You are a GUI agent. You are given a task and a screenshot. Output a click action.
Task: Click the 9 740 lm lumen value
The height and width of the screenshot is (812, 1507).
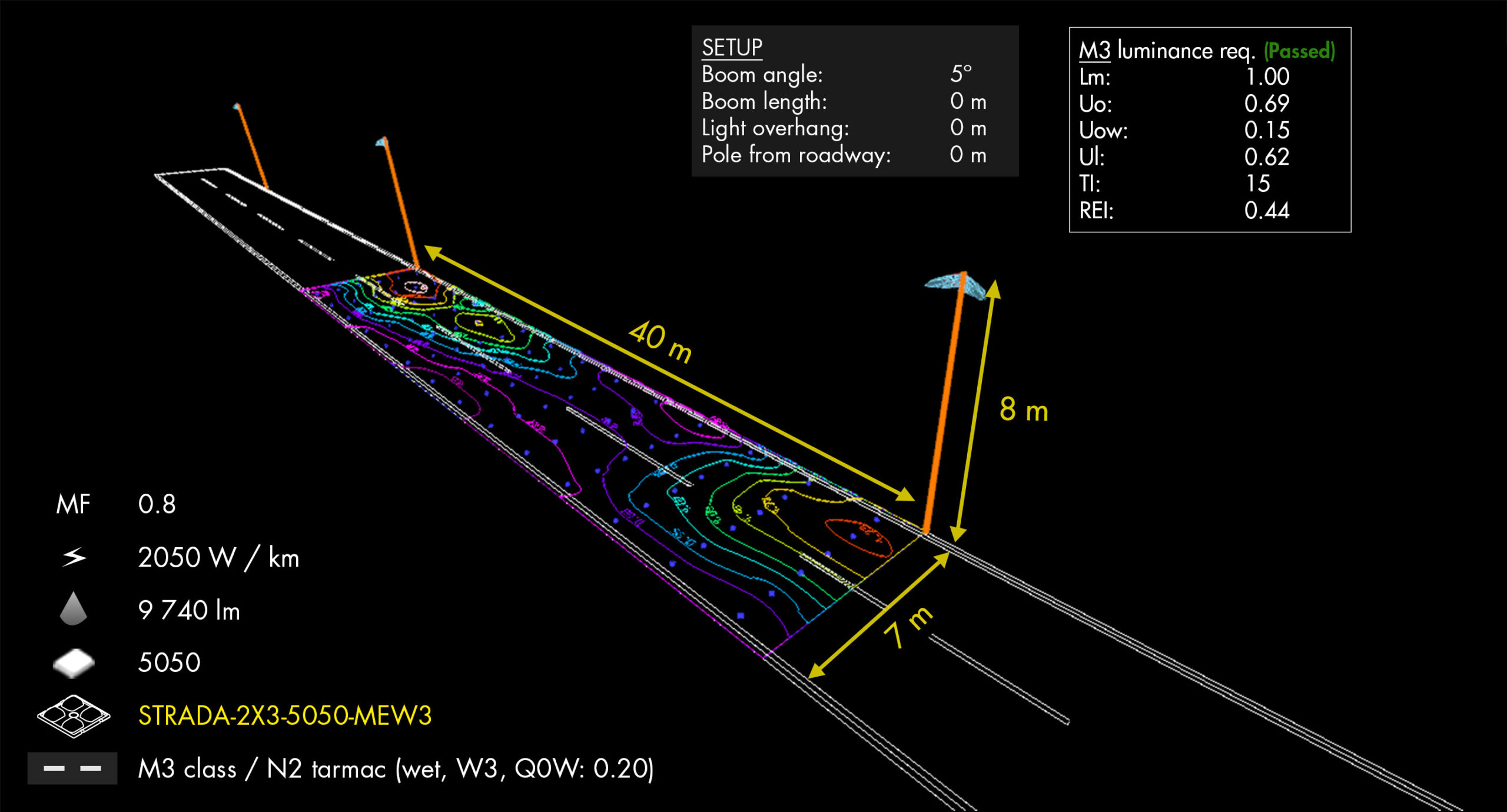(x=189, y=610)
